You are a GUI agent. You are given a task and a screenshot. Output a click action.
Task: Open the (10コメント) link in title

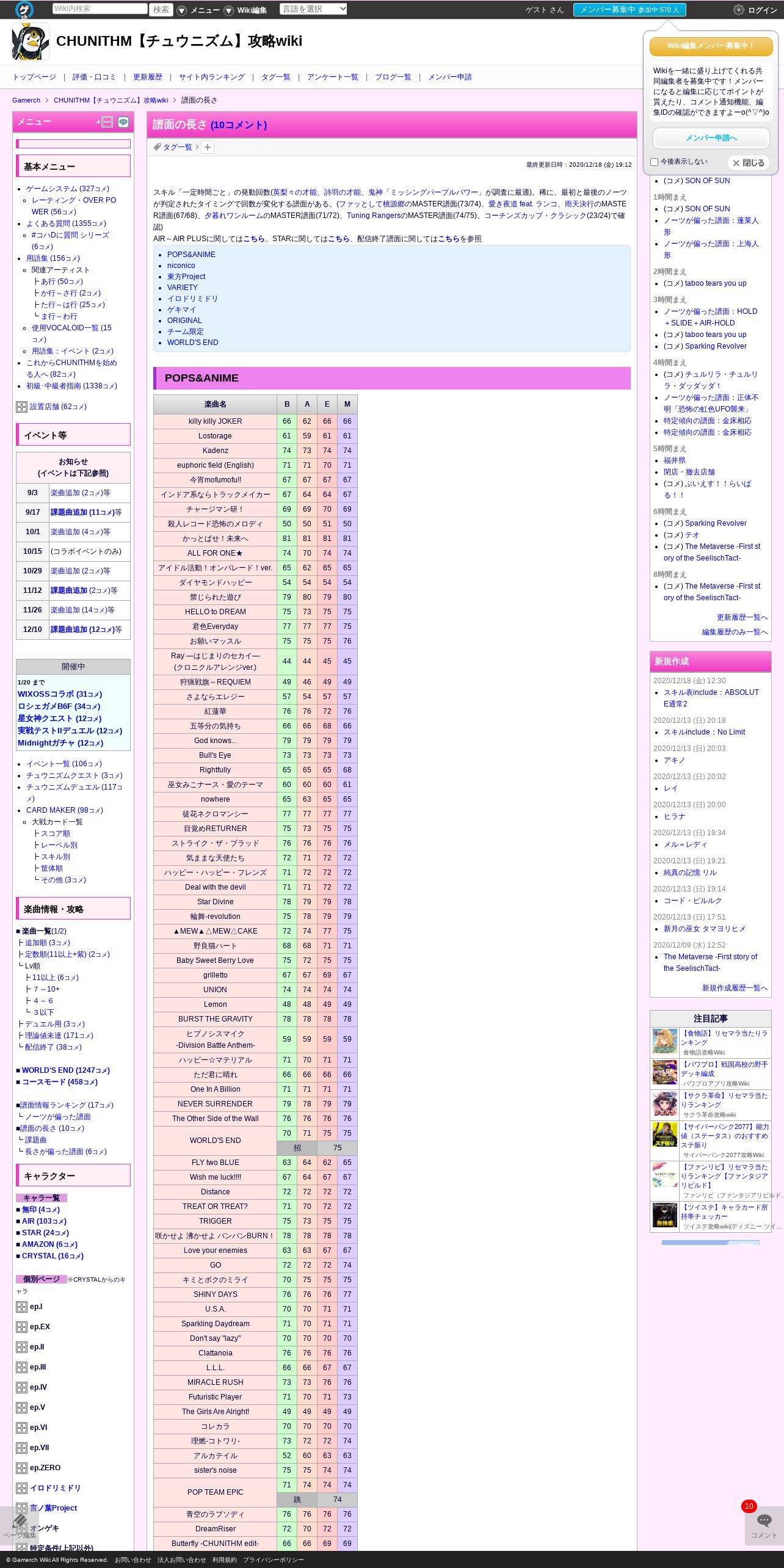click(239, 125)
